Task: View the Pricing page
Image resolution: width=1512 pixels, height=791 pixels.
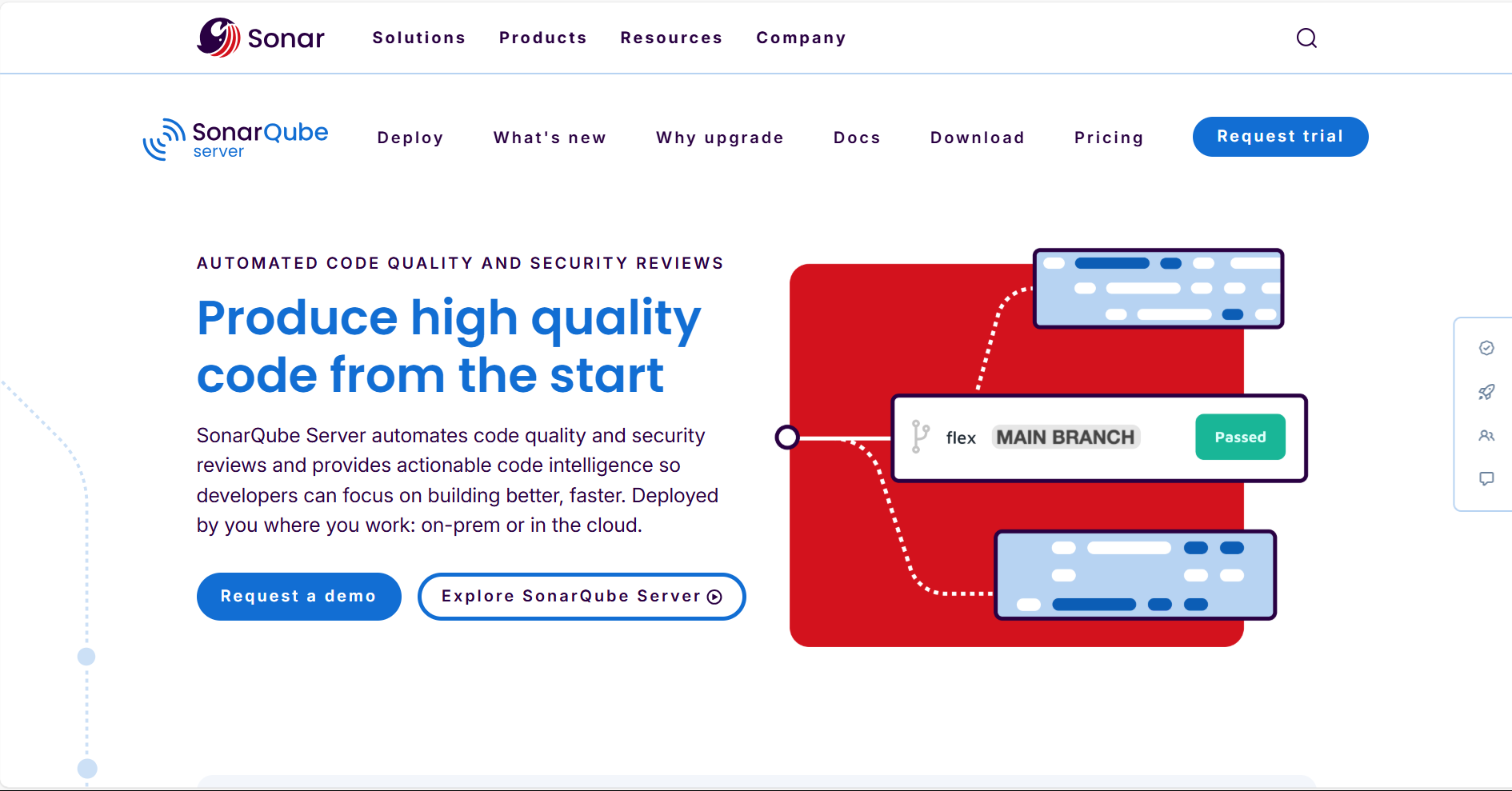Action: (1108, 138)
